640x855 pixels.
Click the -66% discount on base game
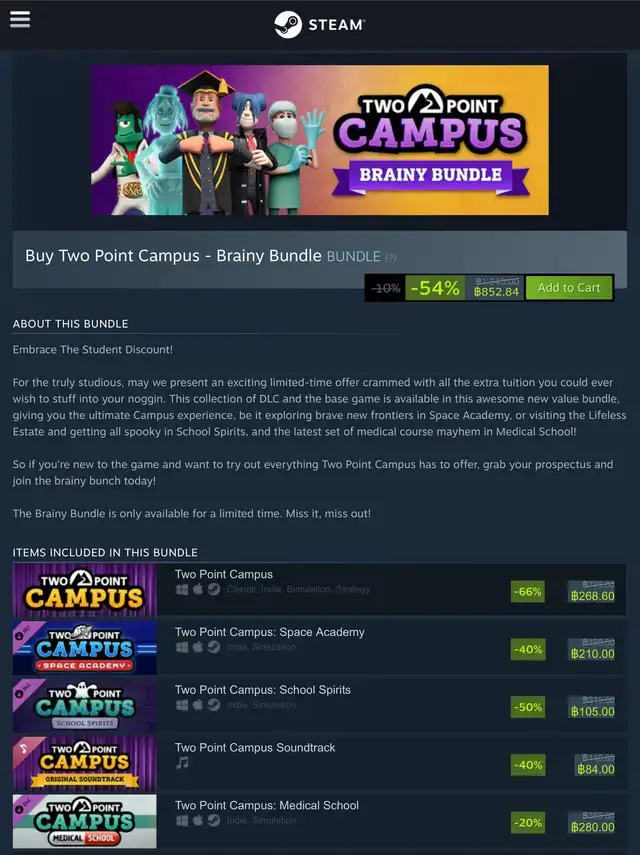pyautogui.click(x=528, y=592)
